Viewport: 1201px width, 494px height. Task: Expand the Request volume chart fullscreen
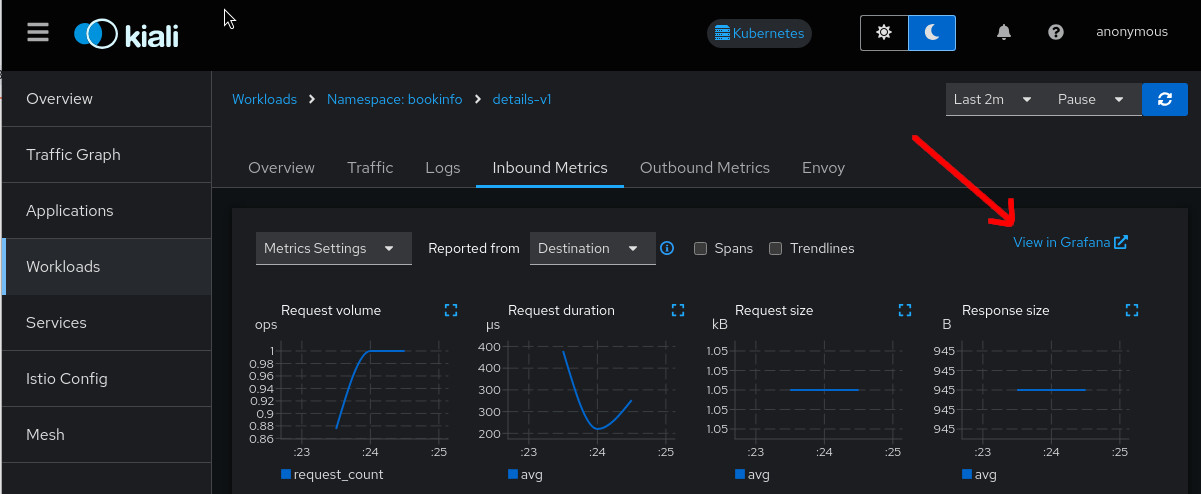click(451, 310)
